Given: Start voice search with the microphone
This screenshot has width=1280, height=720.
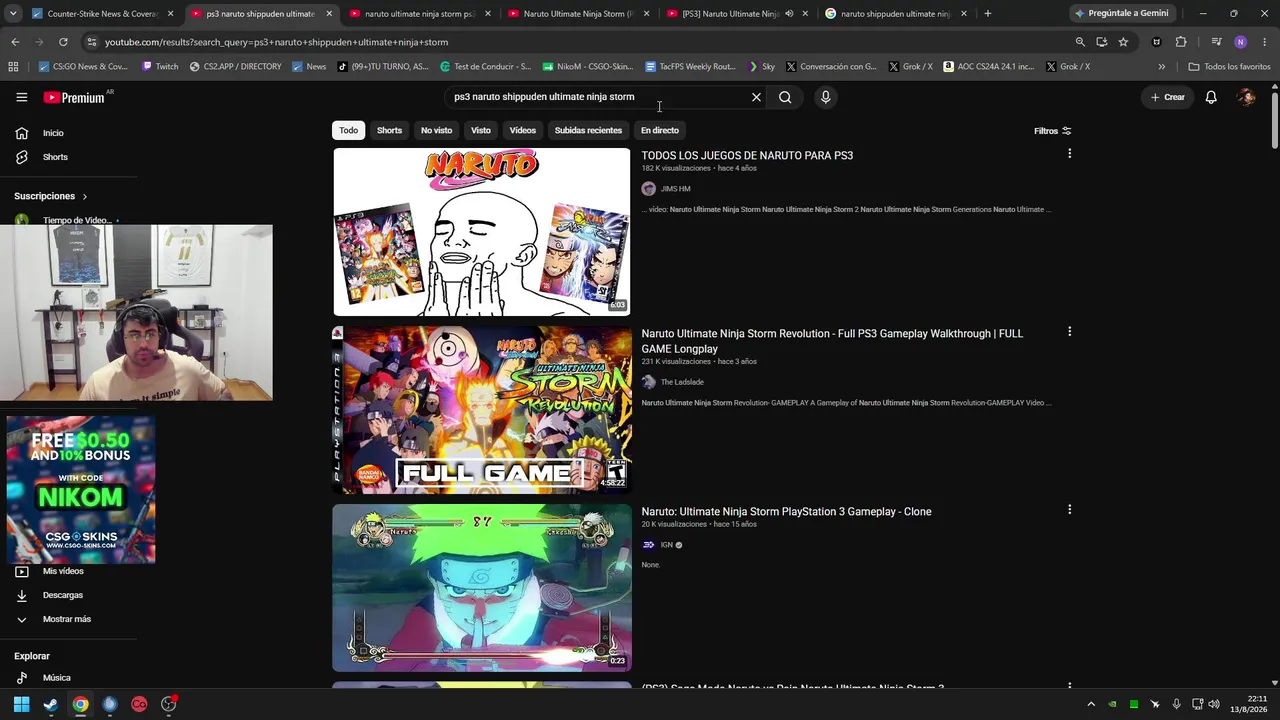Looking at the screenshot, I should 825,97.
